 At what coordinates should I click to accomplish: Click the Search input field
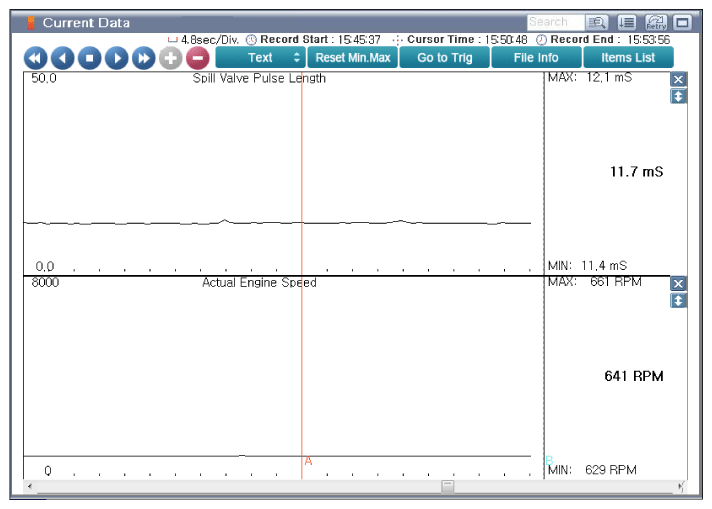coord(548,21)
